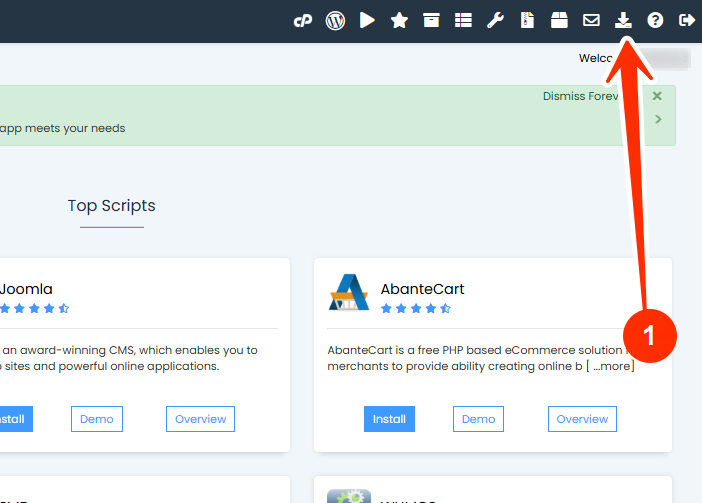
Task: Click the WHMCS gear logo thumbnail
Action: [x=349, y=496]
